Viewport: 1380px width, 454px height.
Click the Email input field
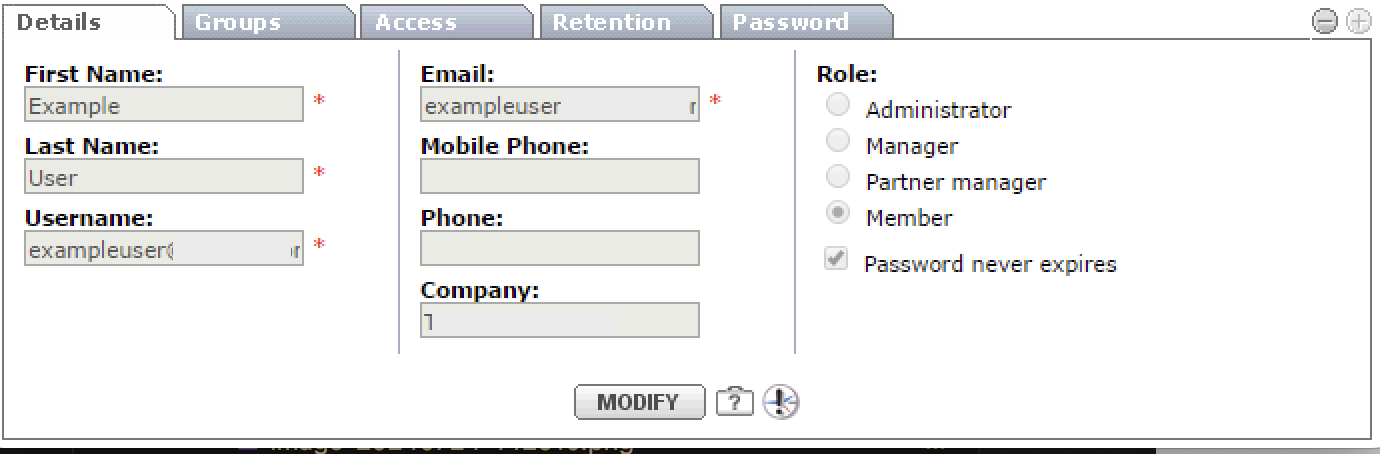(x=560, y=105)
